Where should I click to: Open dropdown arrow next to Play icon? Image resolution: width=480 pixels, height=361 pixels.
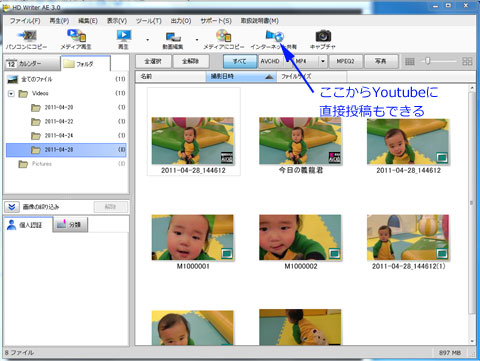click(147, 40)
